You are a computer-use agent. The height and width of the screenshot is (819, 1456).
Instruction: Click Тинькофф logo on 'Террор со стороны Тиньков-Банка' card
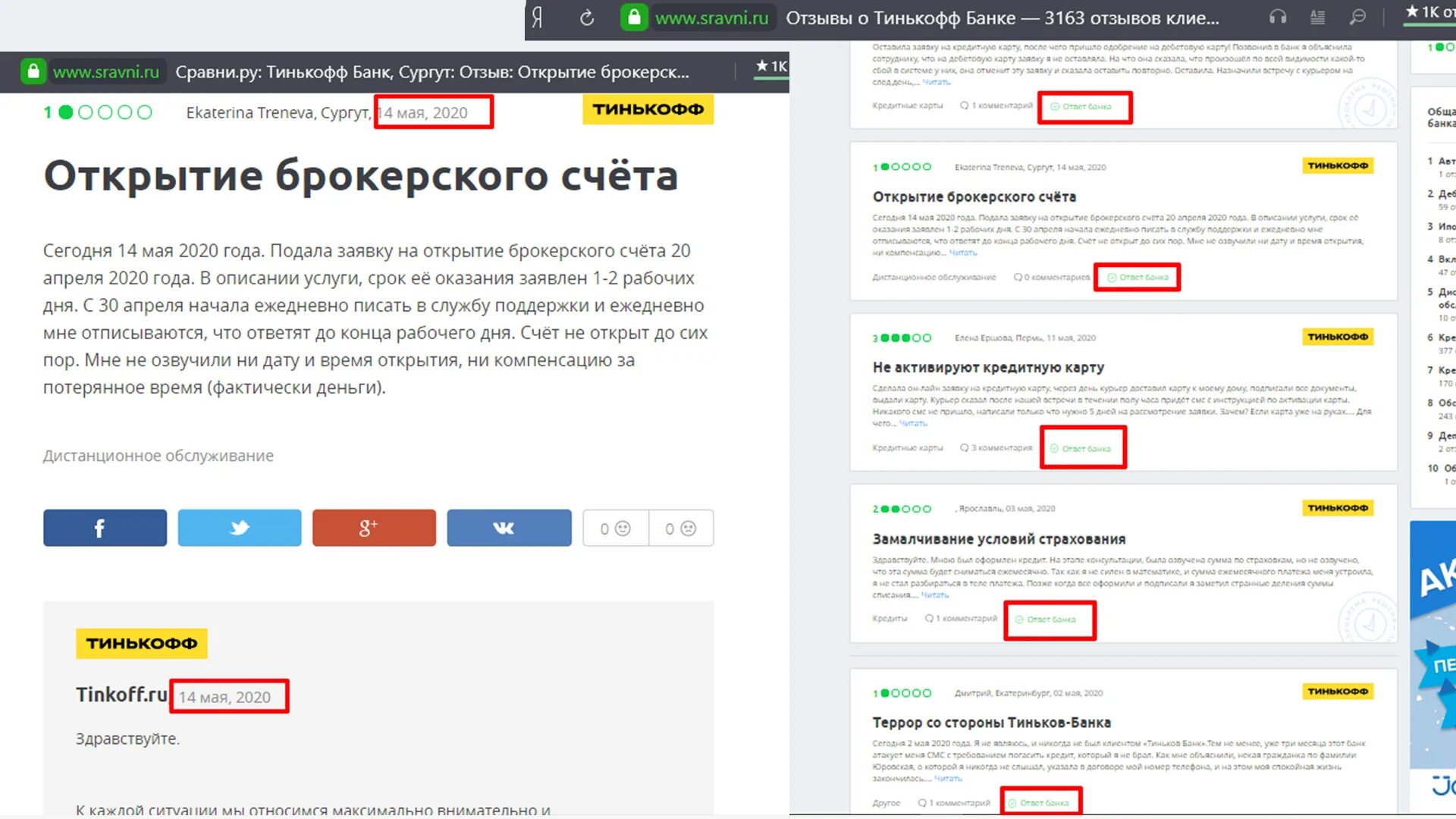pos(1338,691)
